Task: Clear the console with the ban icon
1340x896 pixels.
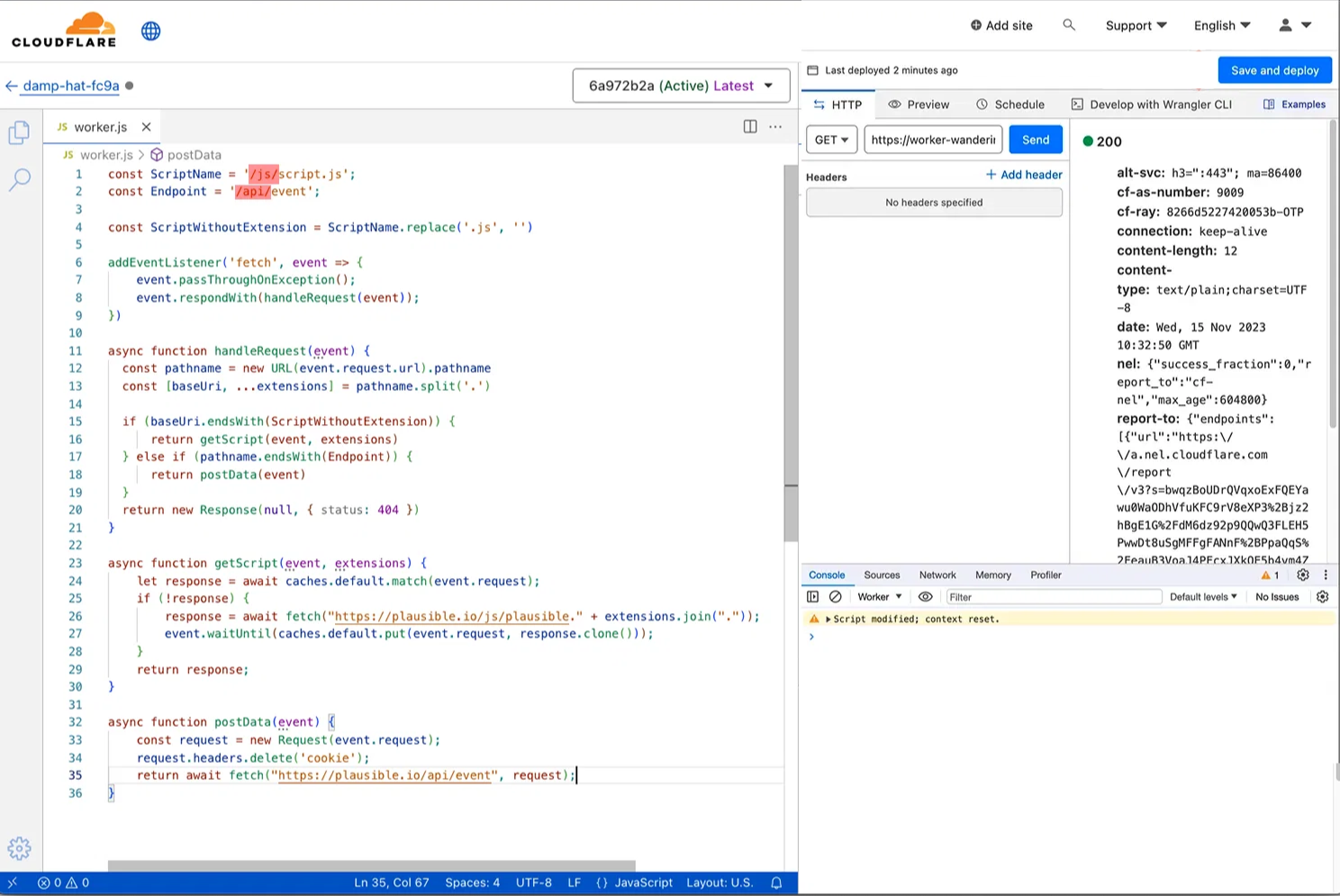Action: tap(835, 597)
